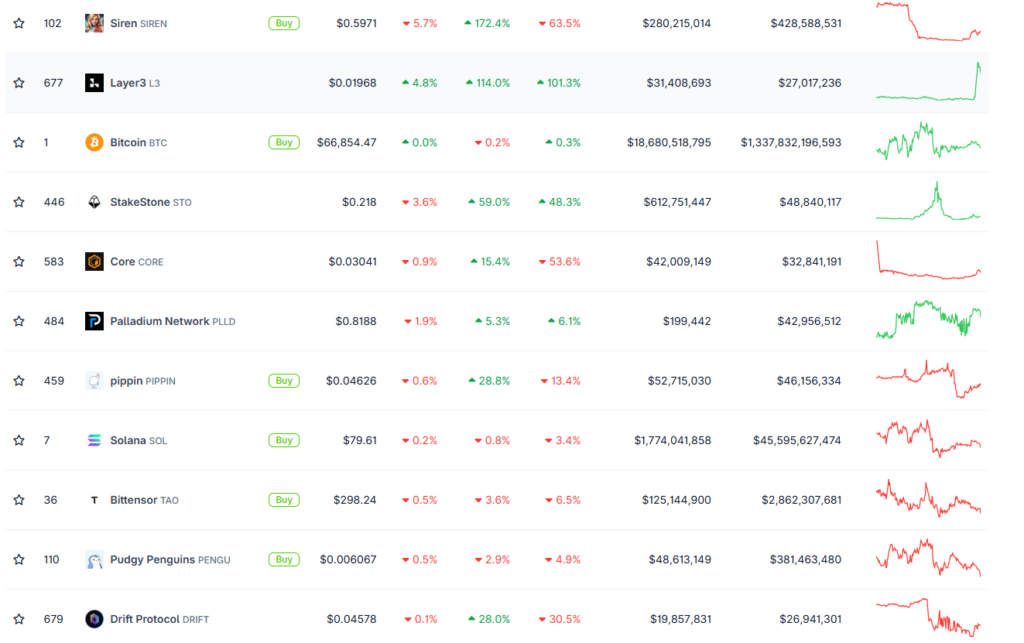This screenshot has height=643, width=1024.
Task: Click the Pudgy Penguins logo icon
Action: pyautogui.click(x=94, y=560)
